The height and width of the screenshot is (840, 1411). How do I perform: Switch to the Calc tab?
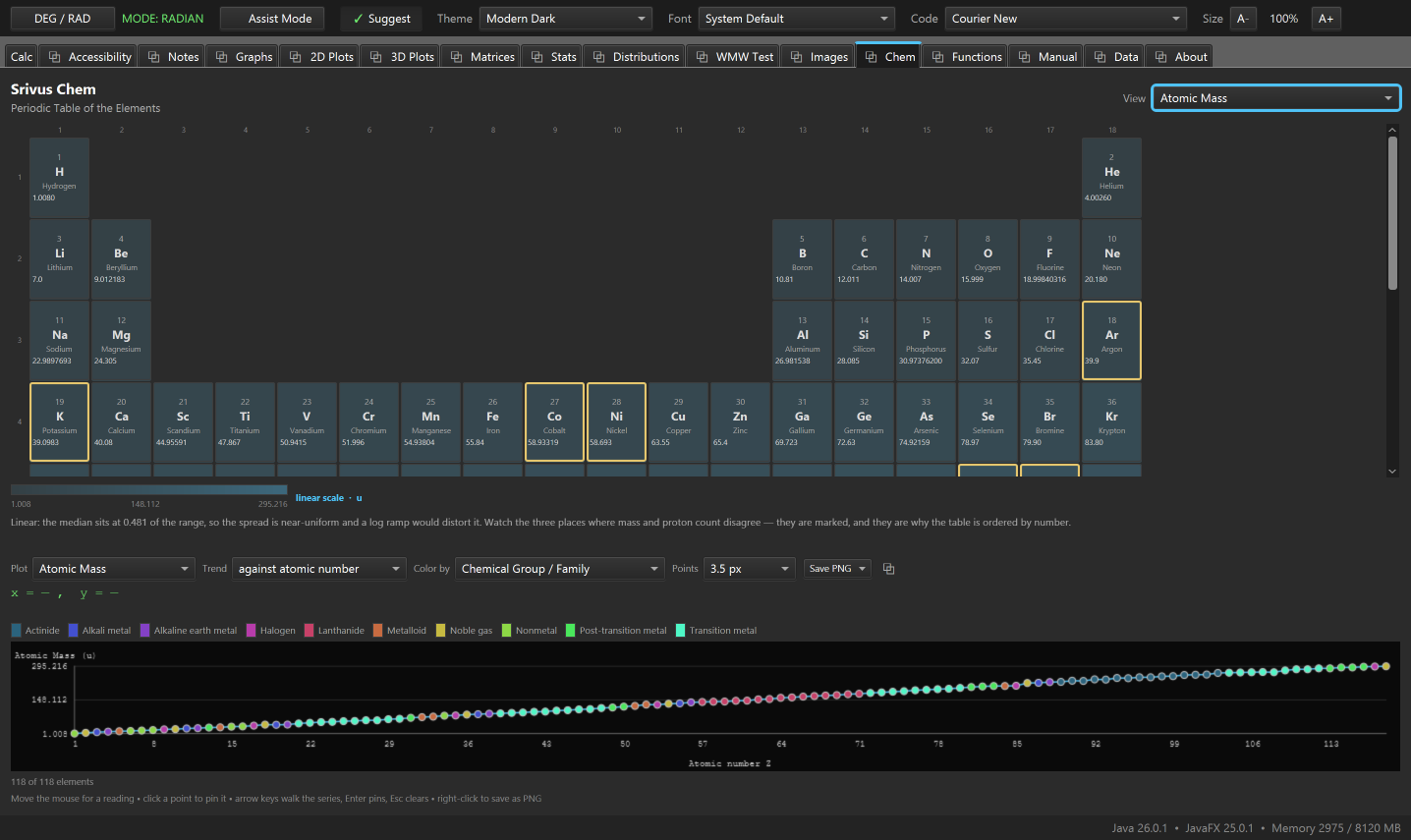click(x=22, y=57)
